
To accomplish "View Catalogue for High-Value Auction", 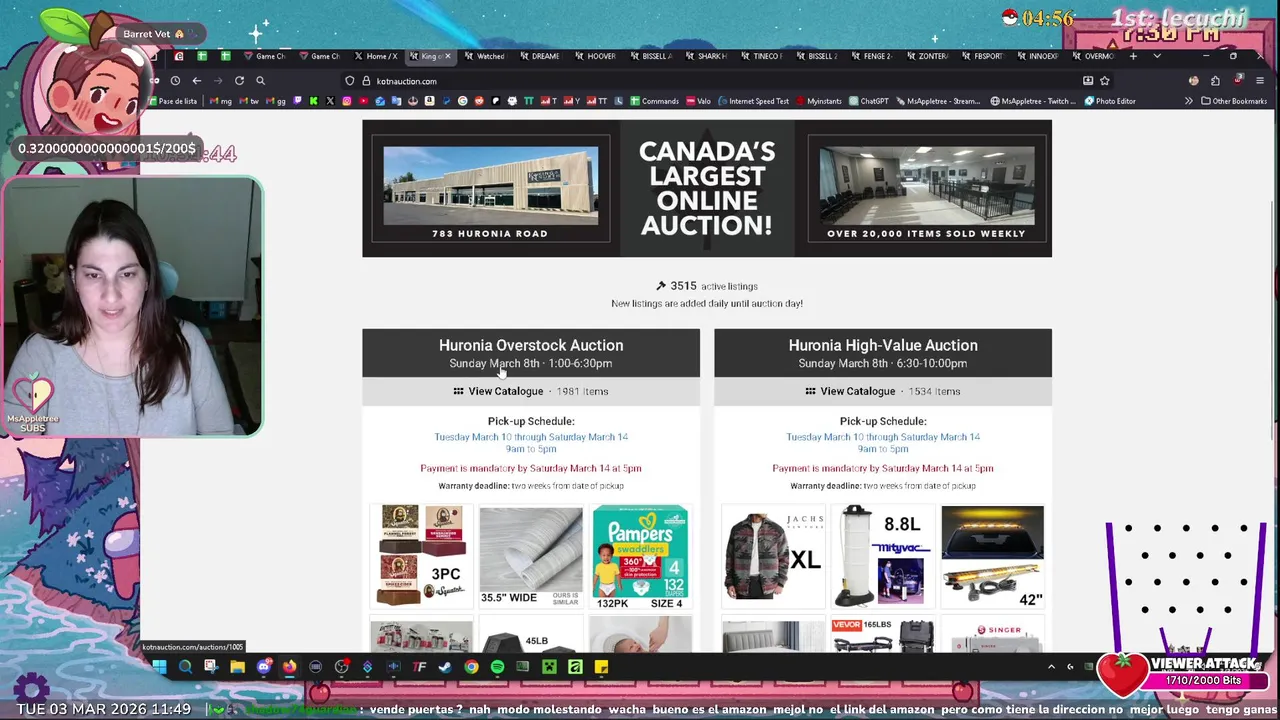I will 857,391.
